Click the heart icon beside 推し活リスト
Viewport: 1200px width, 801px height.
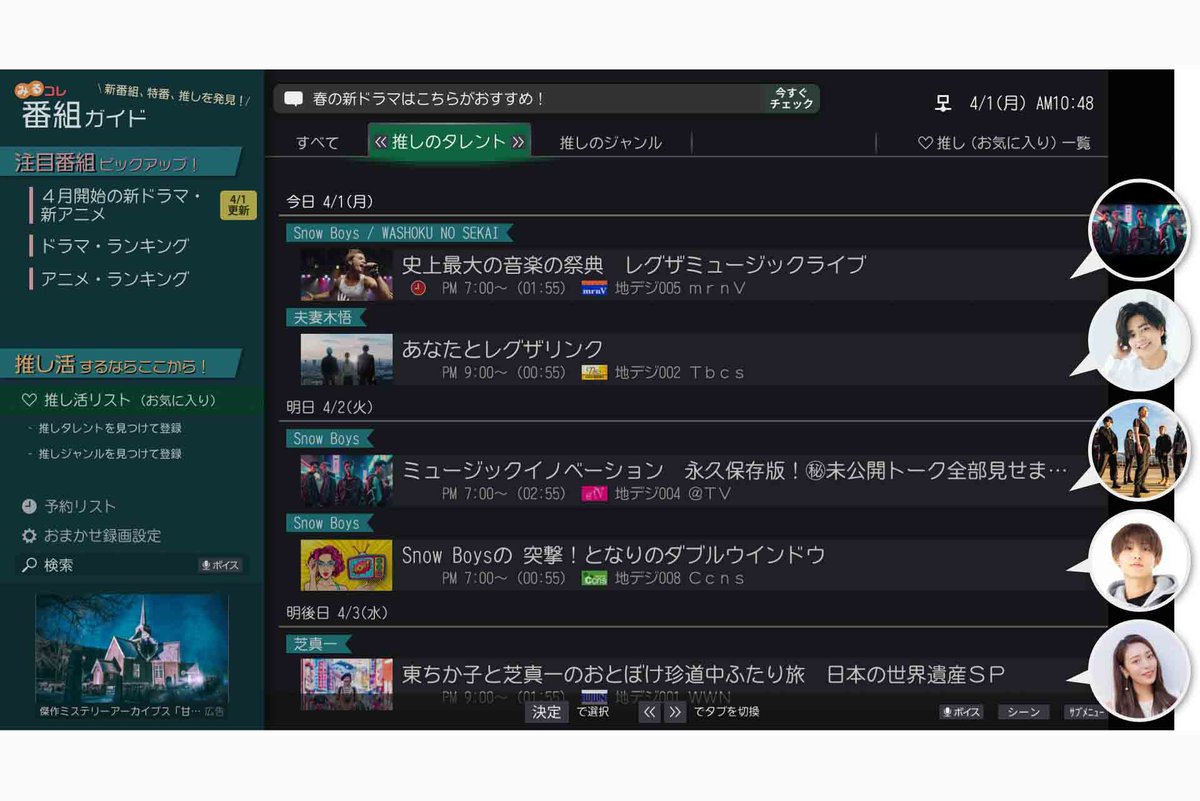(29, 400)
